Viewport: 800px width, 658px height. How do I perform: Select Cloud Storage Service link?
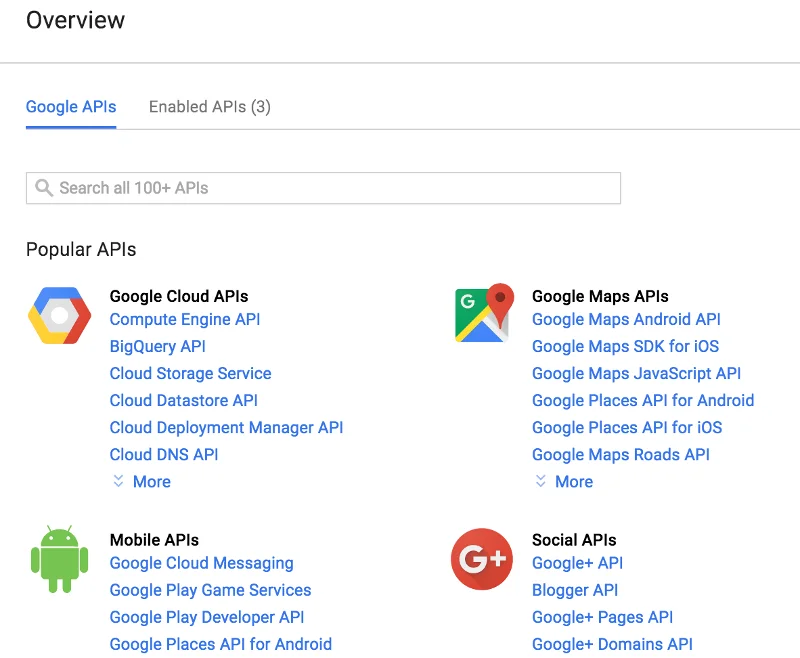click(x=190, y=373)
